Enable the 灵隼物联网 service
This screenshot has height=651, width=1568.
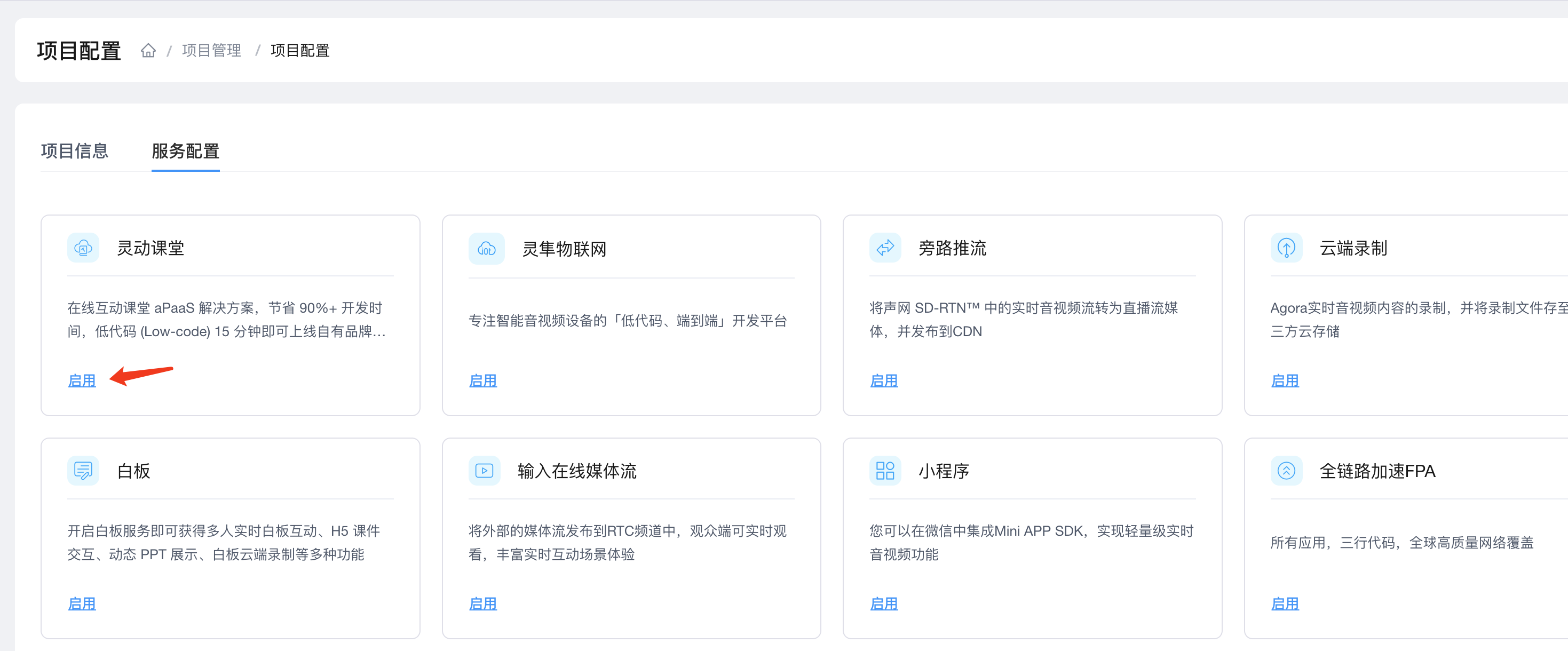tap(482, 381)
